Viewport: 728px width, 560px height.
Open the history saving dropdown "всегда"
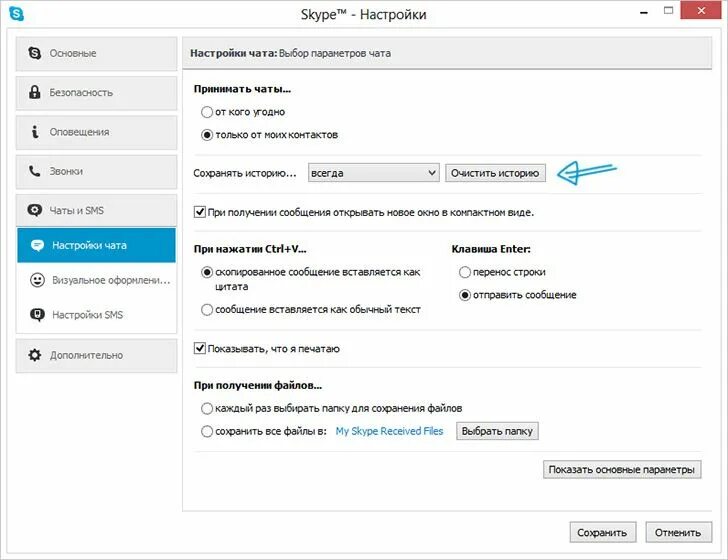pos(374,173)
